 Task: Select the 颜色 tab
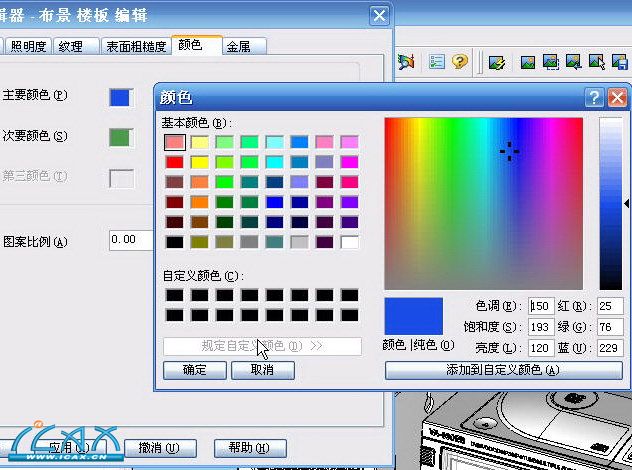pos(197,45)
